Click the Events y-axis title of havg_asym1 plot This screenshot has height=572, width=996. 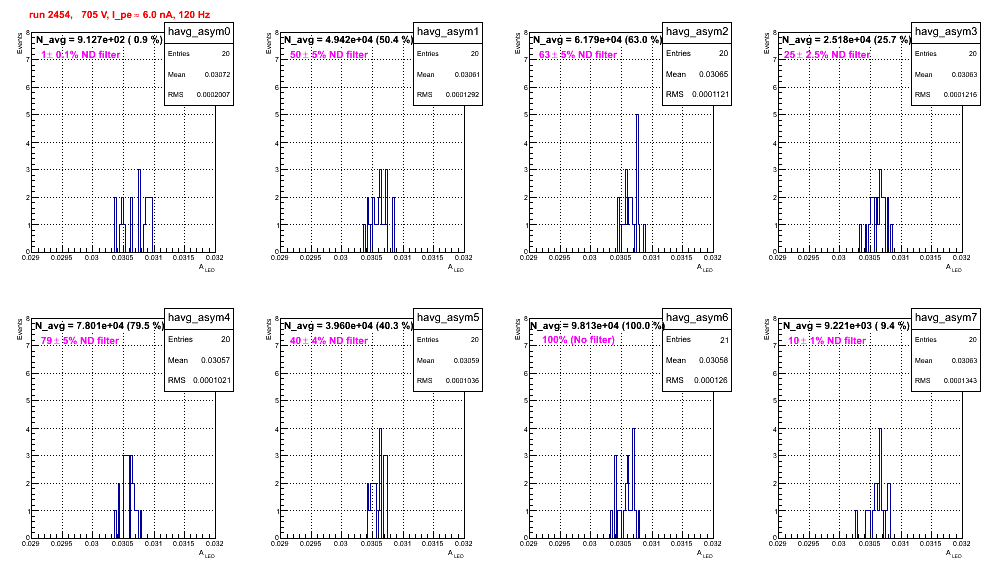tap(268, 44)
